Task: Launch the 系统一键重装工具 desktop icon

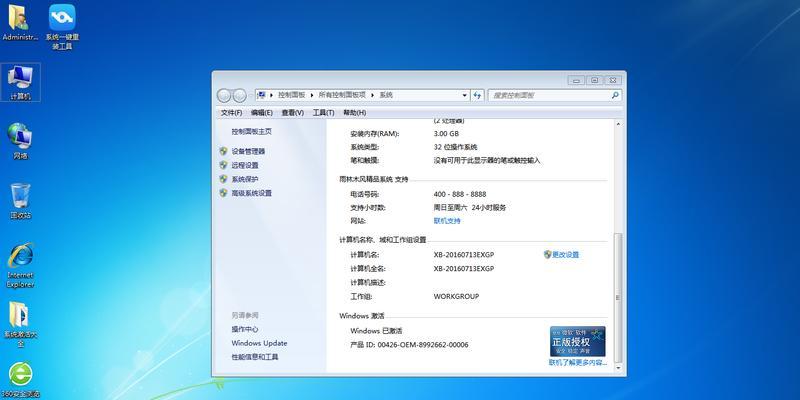Action: point(62,27)
